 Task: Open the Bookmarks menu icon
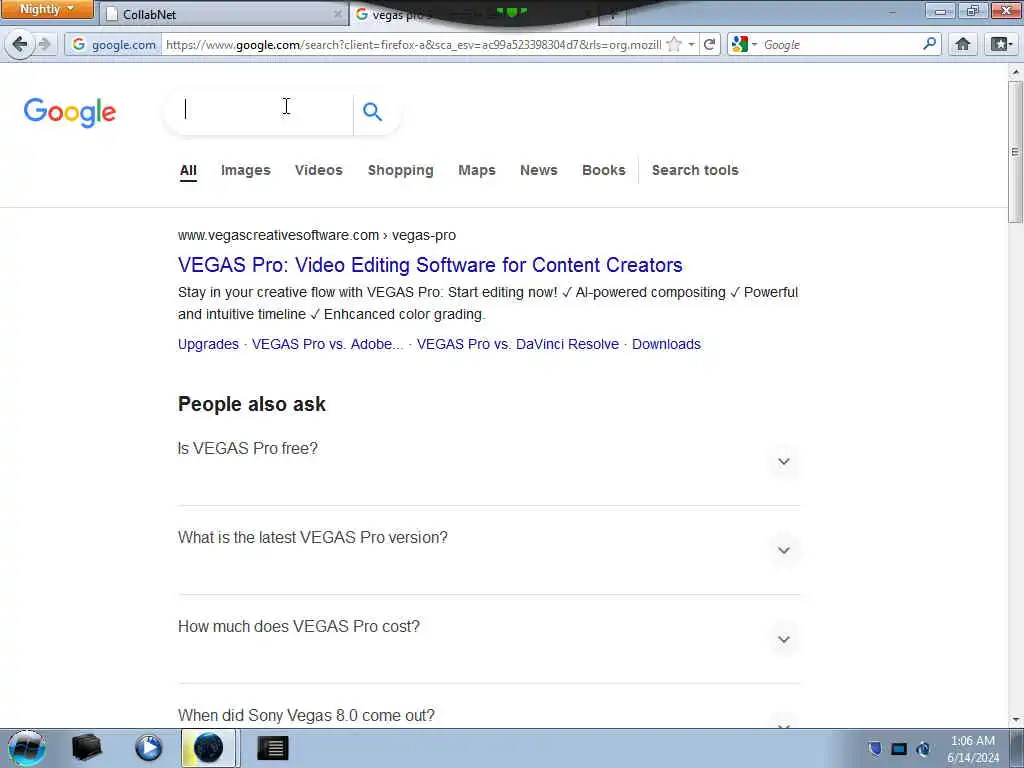(x=1000, y=44)
